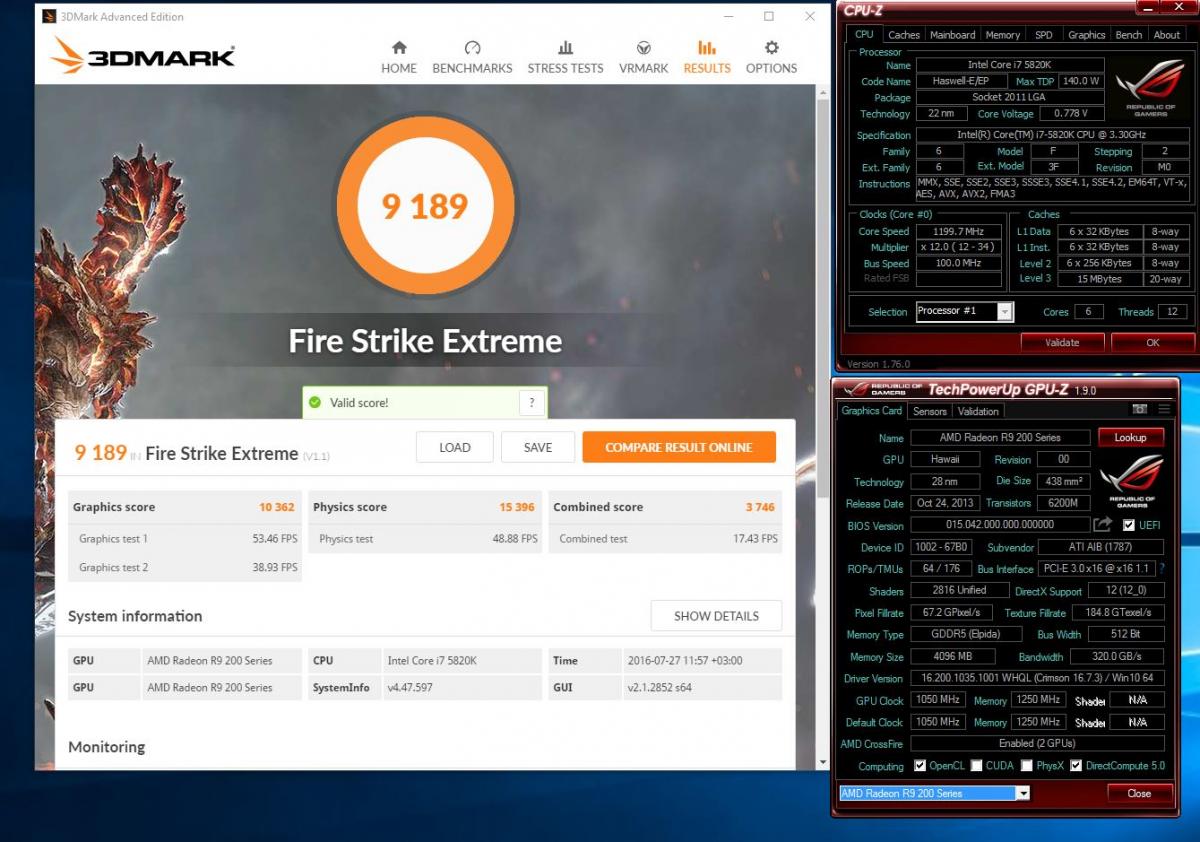Switch to the SPD tab in CPU-Z

(1043, 35)
